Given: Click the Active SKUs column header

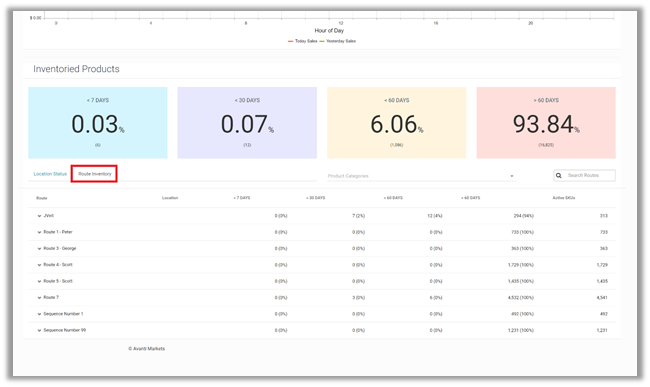Looking at the screenshot, I should pos(564,198).
